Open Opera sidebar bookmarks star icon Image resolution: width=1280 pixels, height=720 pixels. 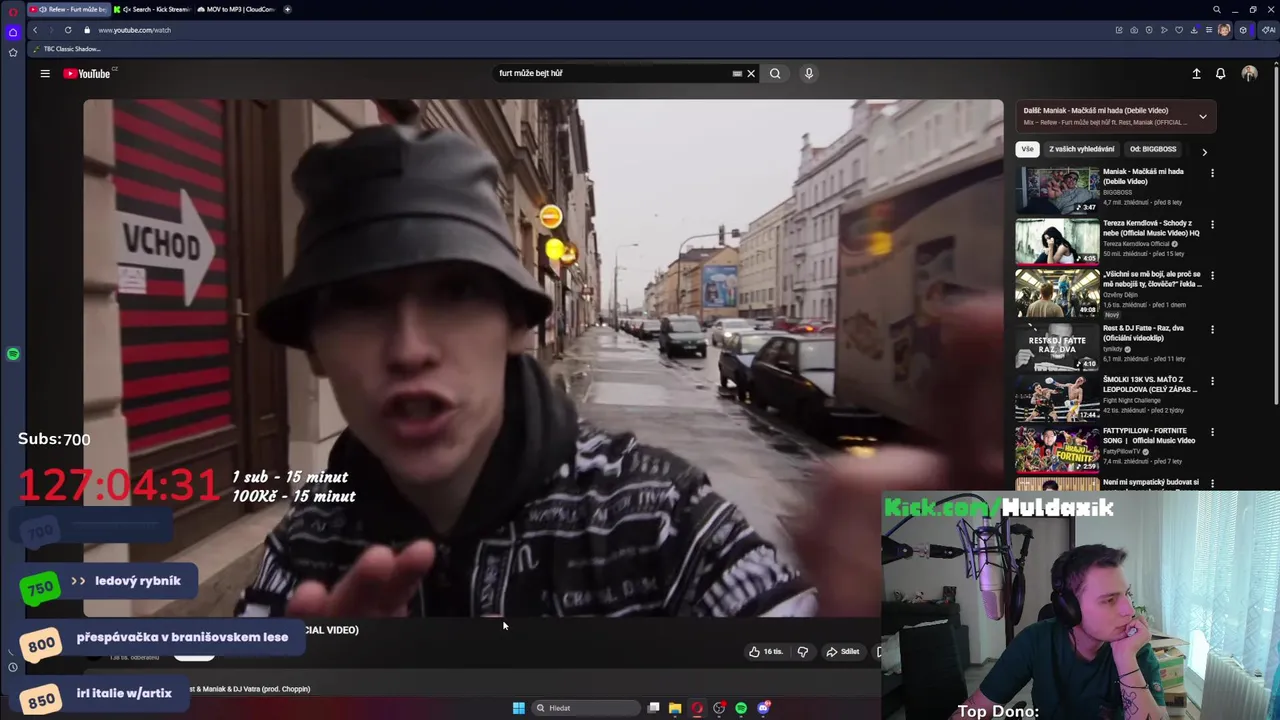click(x=13, y=52)
